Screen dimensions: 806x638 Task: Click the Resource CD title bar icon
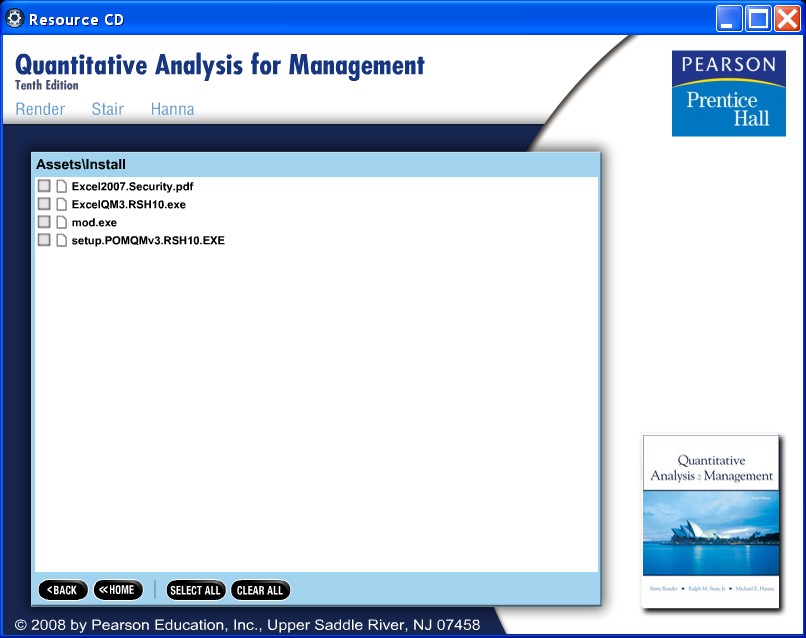(14, 19)
